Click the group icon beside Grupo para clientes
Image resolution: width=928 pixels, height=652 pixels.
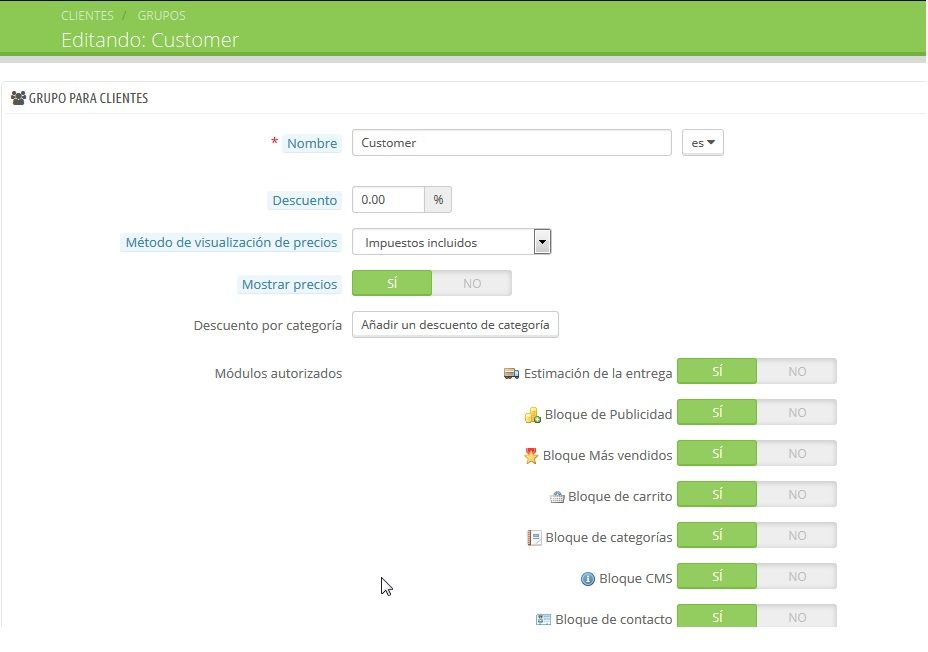[x=18, y=98]
